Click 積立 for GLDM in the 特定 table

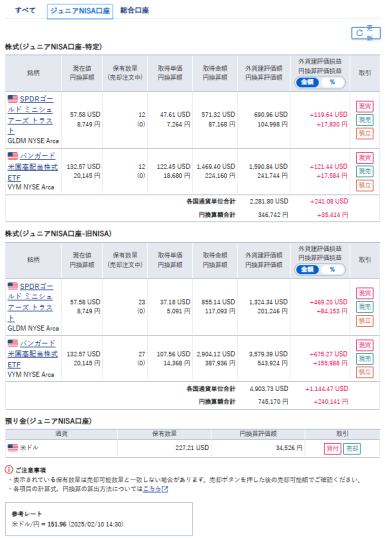tap(364, 133)
